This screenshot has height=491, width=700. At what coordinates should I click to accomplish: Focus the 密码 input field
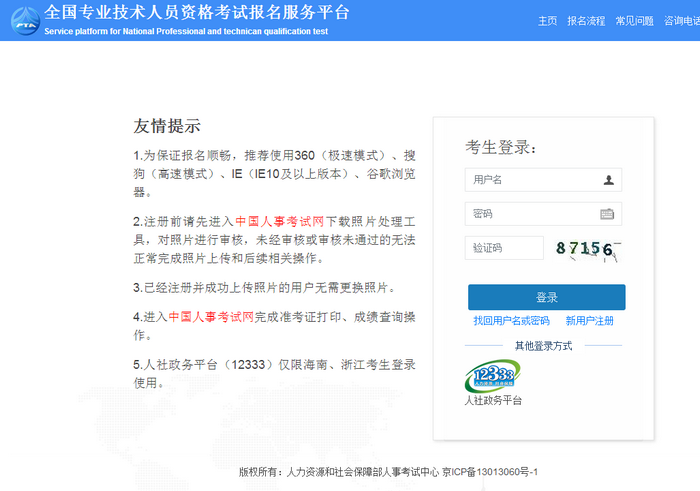click(x=530, y=214)
